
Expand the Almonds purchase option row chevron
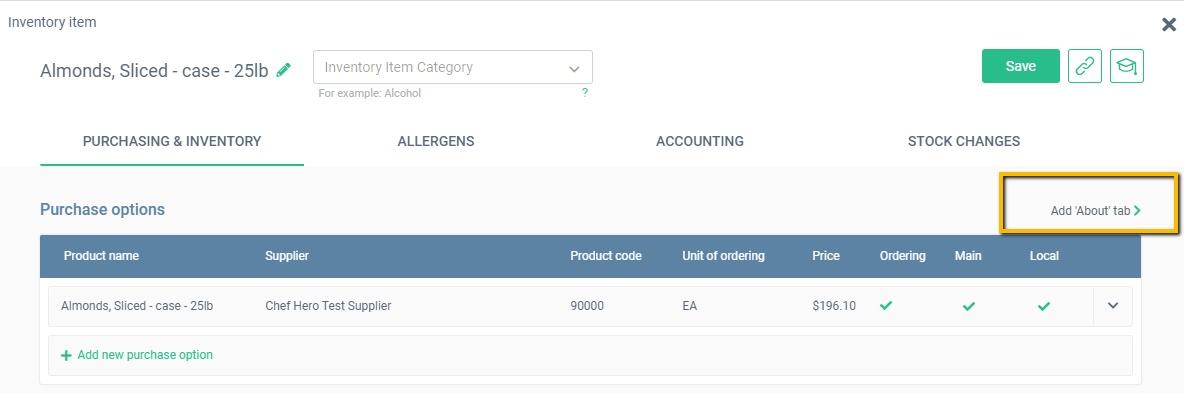point(1112,306)
